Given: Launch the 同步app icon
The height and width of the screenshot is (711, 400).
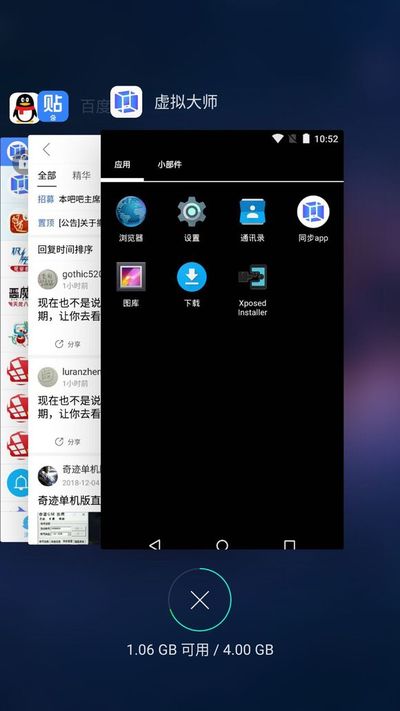Looking at the screenshot, I should (313, 212).
